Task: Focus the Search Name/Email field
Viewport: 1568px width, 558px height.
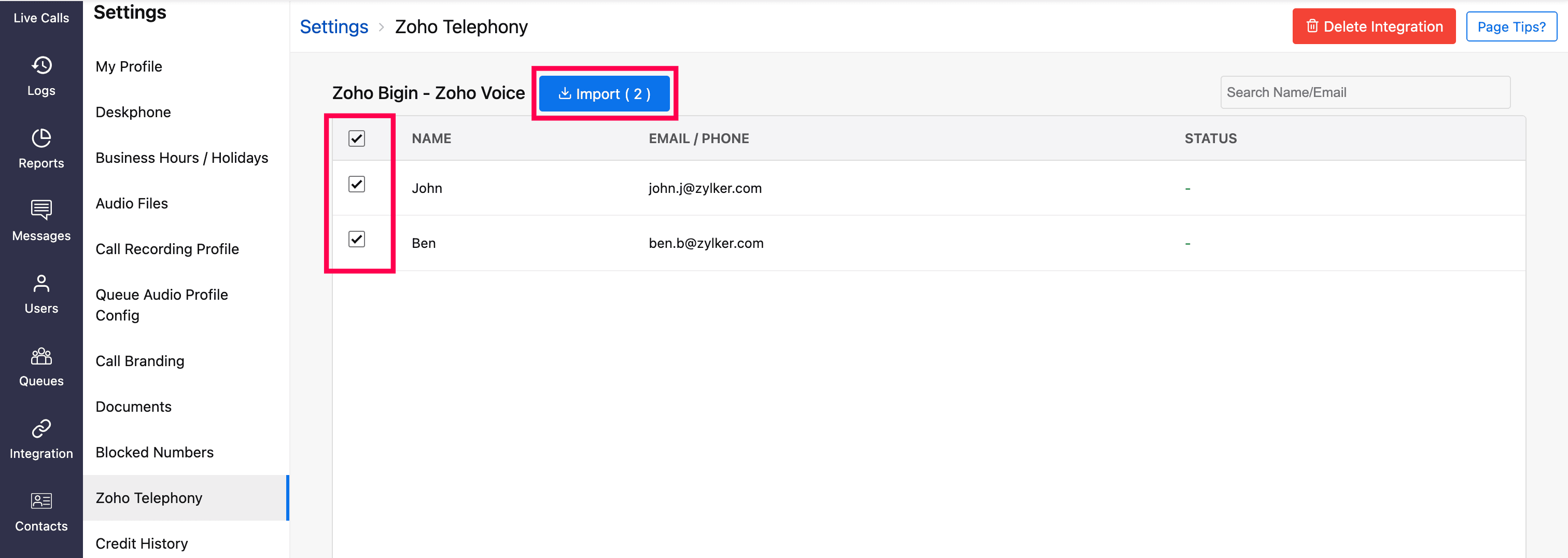Action: tap(1365, 92)
